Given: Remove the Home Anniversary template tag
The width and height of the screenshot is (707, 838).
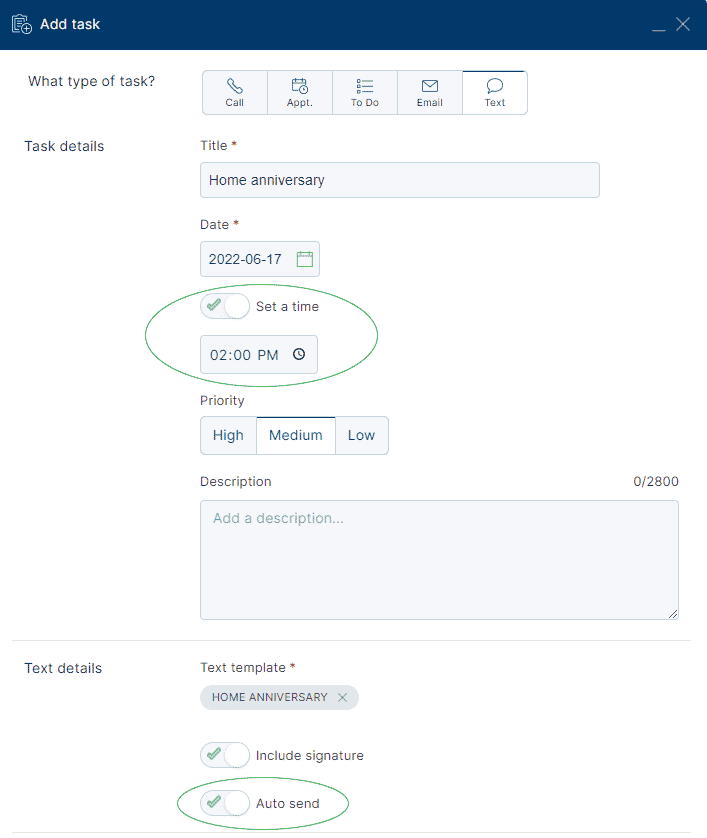Looking at the screenshot, I should point(342,698).
